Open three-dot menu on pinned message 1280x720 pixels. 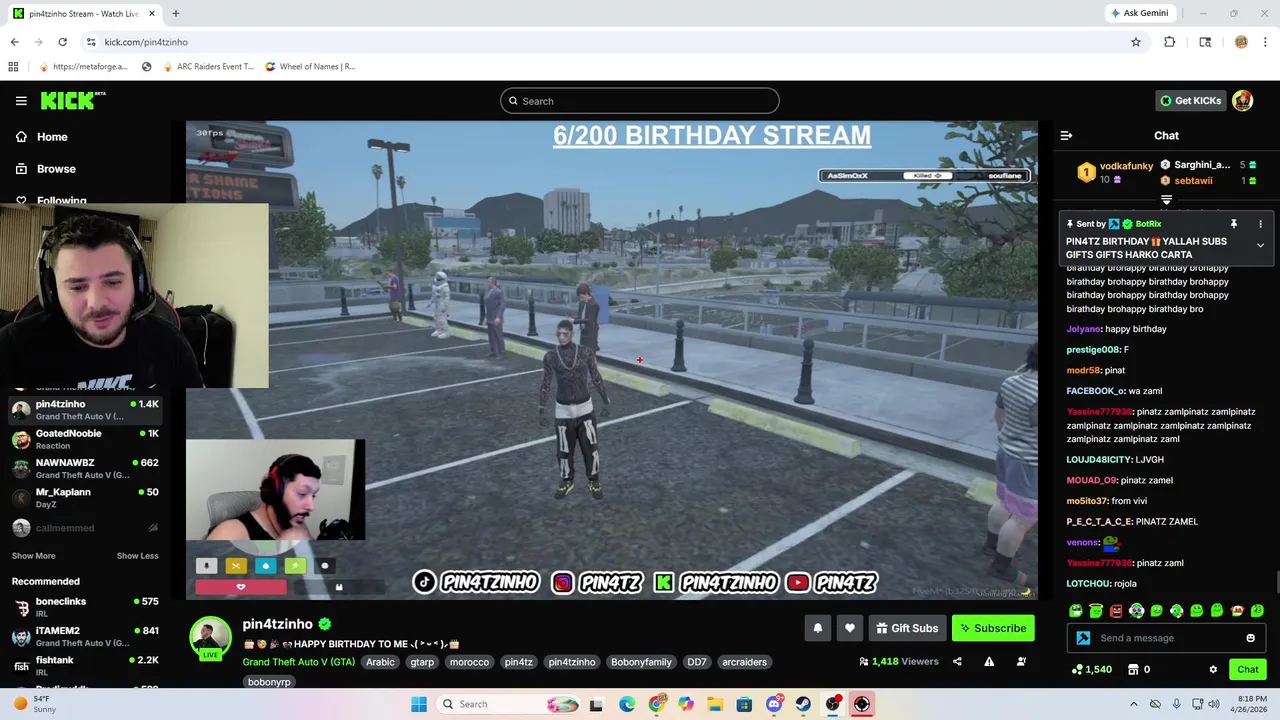pos(1260,224)
